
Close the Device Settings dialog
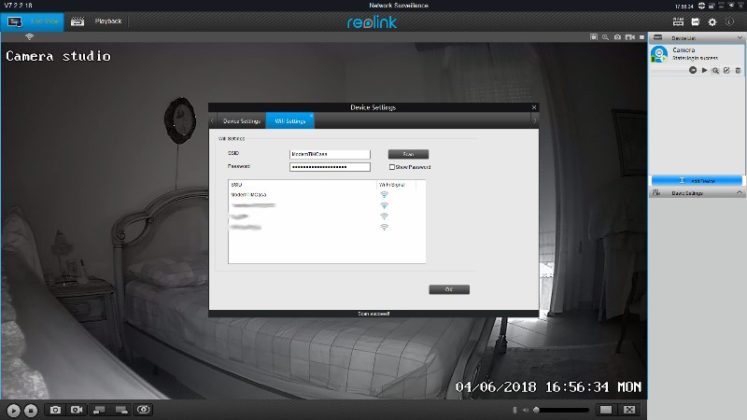tap(534, 108)
